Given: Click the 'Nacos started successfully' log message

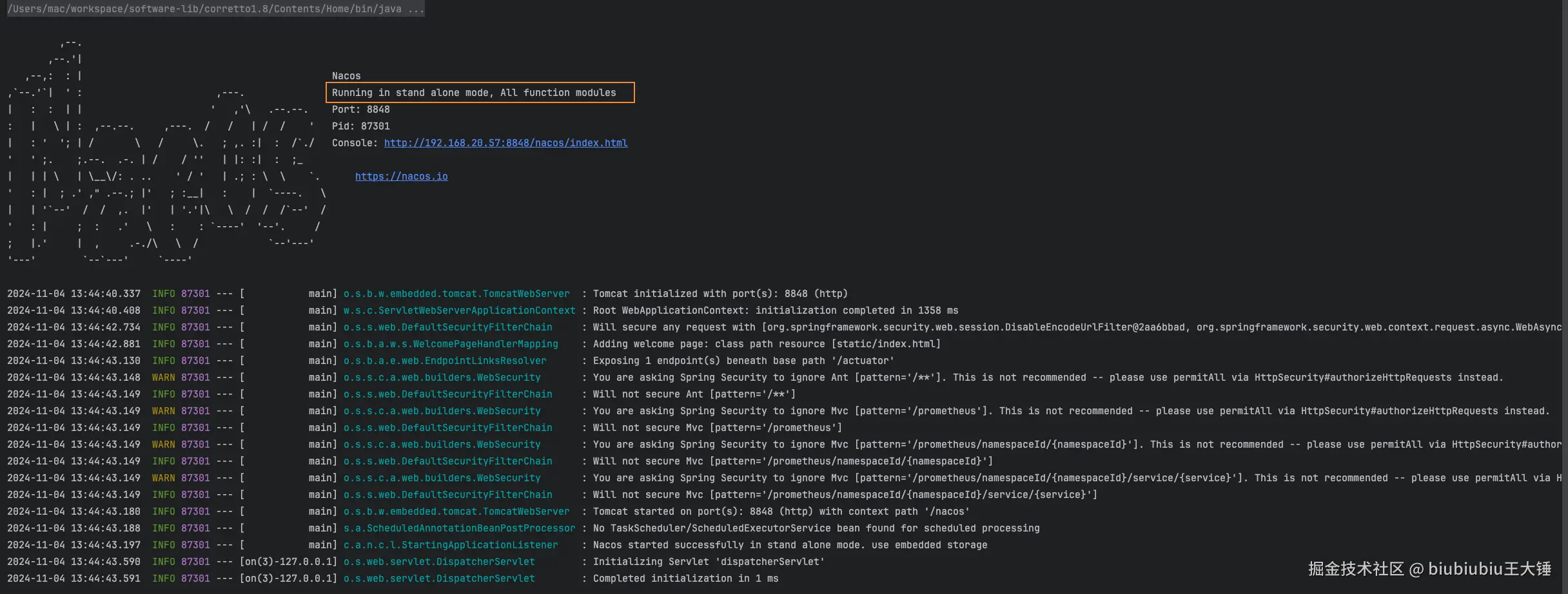Looking at the screenshot, I should click(790, 545).
